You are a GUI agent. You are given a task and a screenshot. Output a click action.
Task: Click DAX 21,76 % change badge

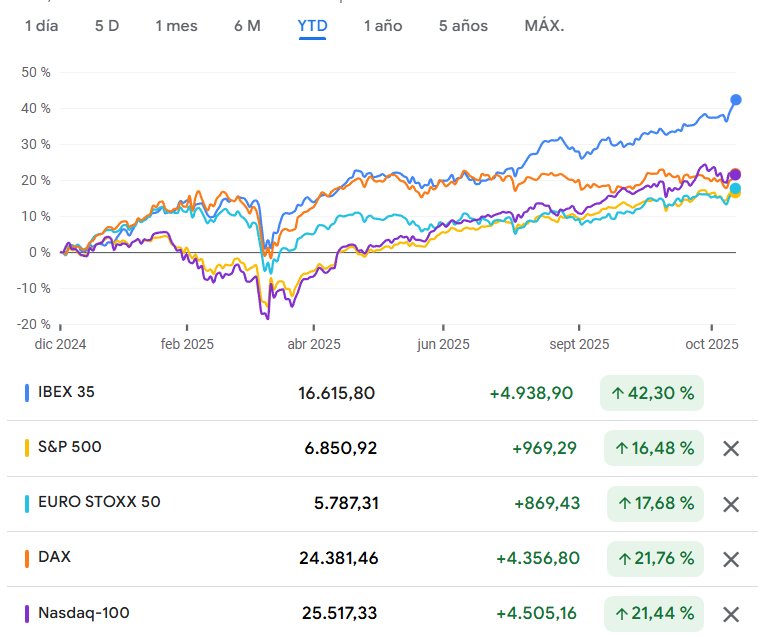(x=655, y=559)
